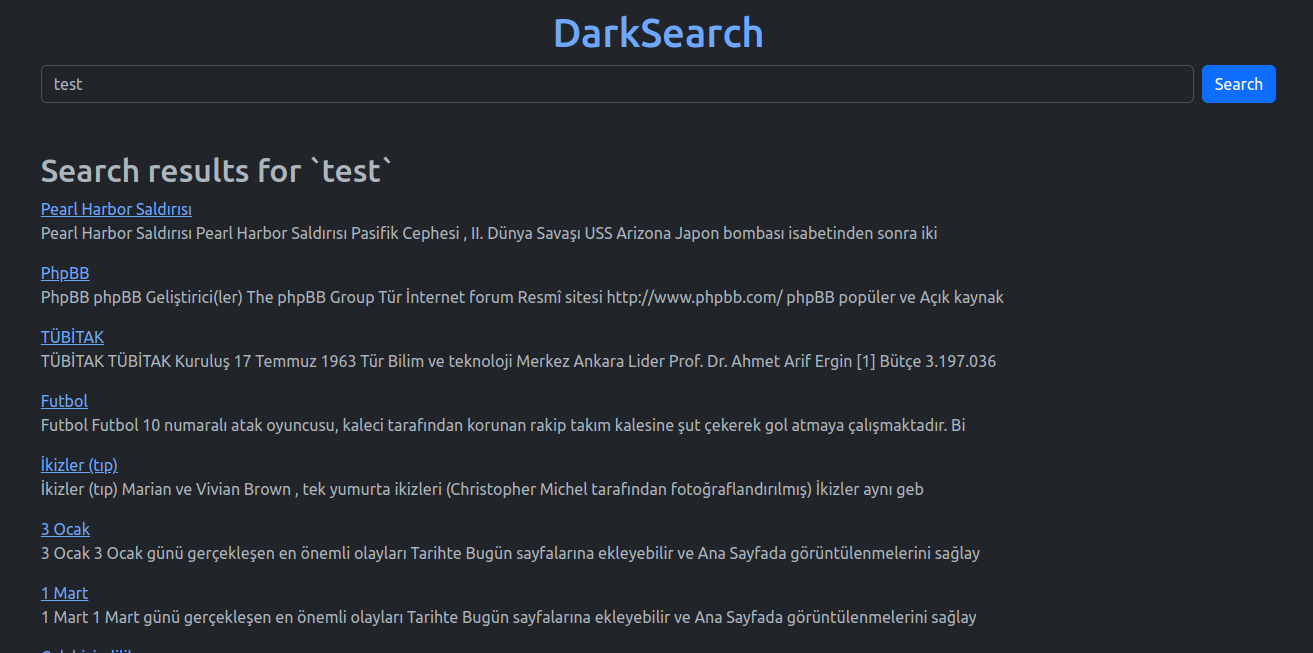The width and height of the screenshot is (1313, 653).
Task: Click the DarkSearch title at top
Action: pos(657,33)
